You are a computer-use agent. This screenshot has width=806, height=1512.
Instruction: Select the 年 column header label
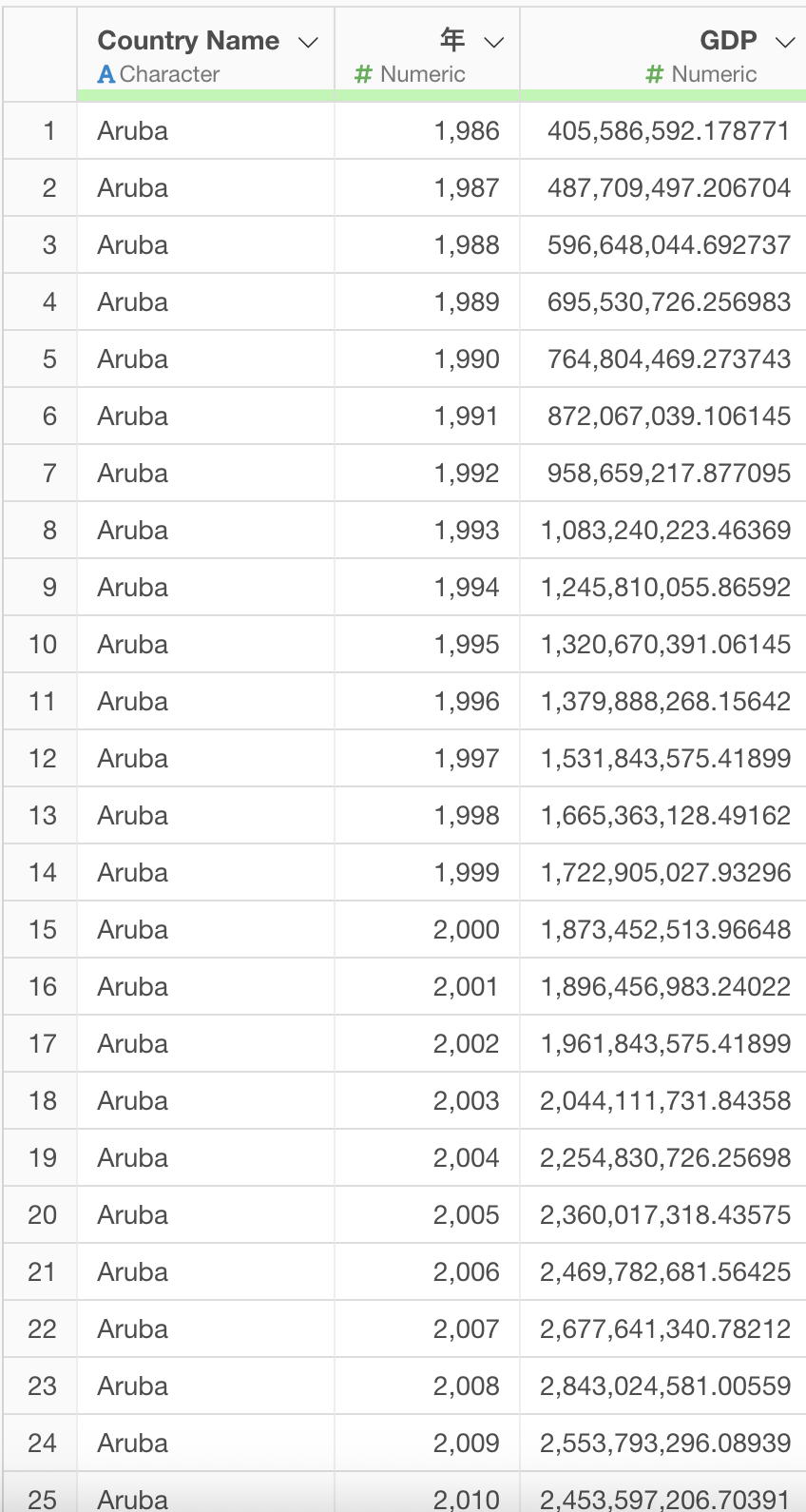(x=452, y=40)
